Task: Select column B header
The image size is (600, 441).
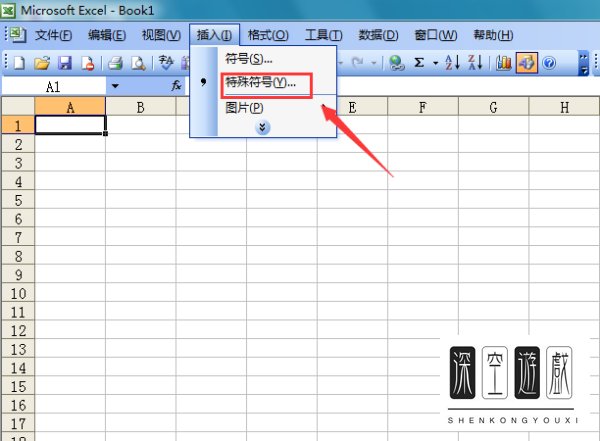Action: click(x=140, y=106)
